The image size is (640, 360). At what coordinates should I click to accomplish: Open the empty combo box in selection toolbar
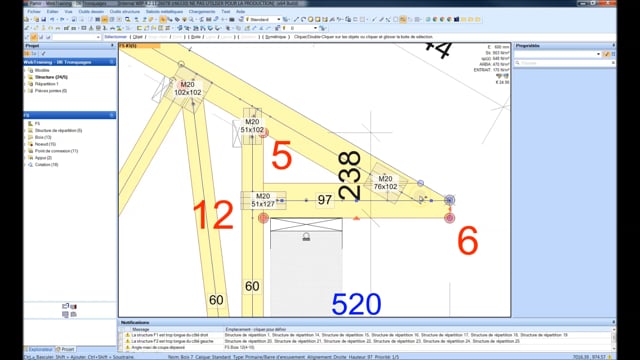click(98, 37)
